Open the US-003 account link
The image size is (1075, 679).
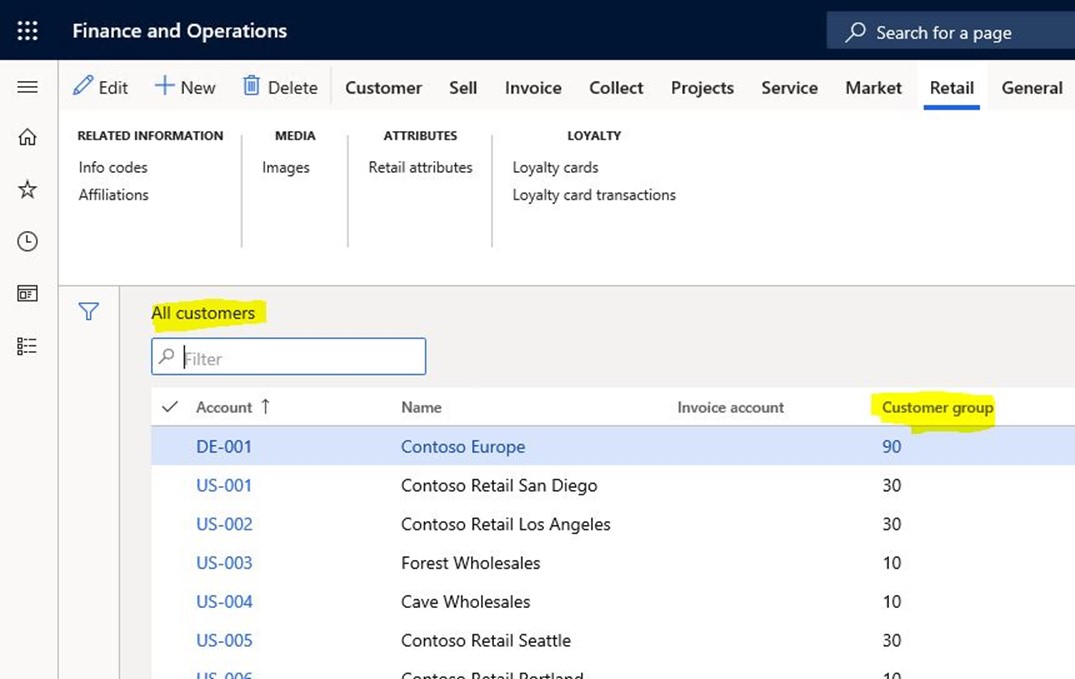[224, 563]
